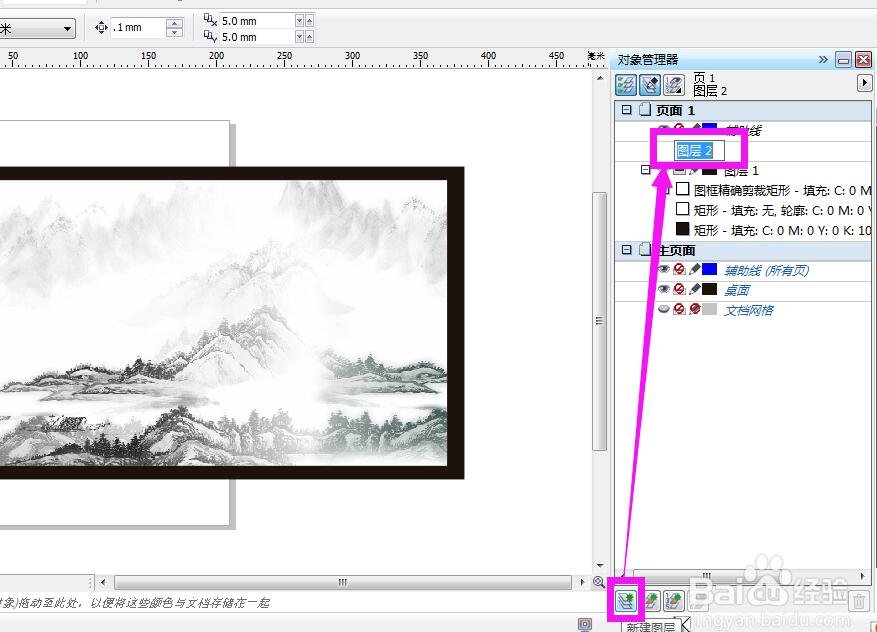Image resolution: width=877 pixels, height=632 pixels.
Task: Click the New Layer button
Action: [627, 600]
